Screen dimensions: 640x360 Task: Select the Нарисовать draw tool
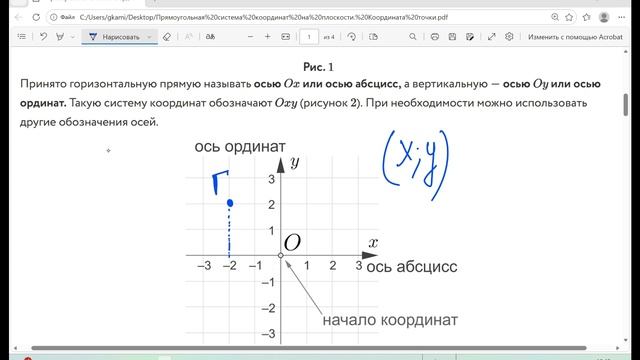coord(115,37)
